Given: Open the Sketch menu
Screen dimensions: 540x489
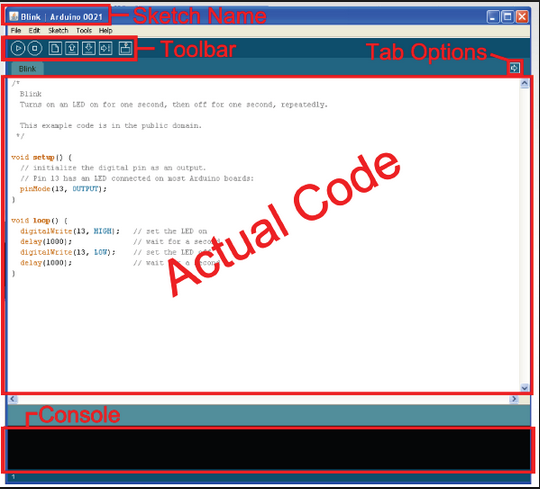Looking at the screenshot, I should coord(58,31).
